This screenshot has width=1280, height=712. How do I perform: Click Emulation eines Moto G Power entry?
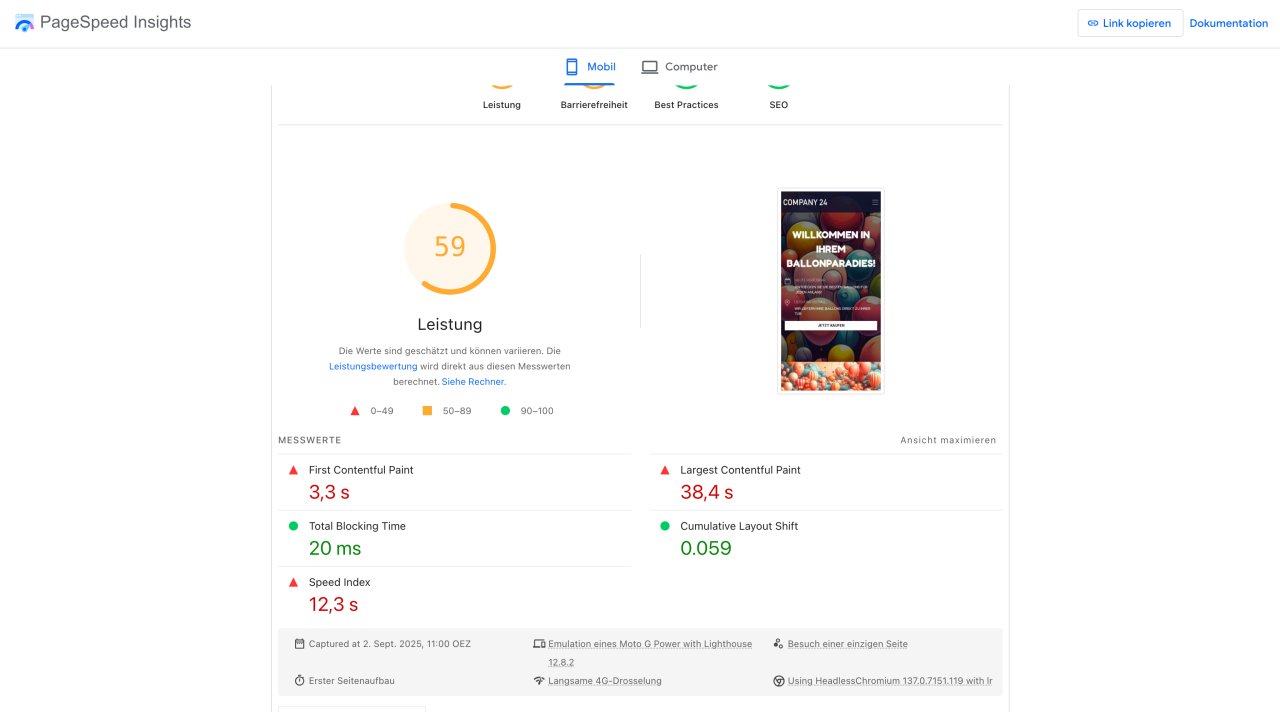tap(650, 653)
